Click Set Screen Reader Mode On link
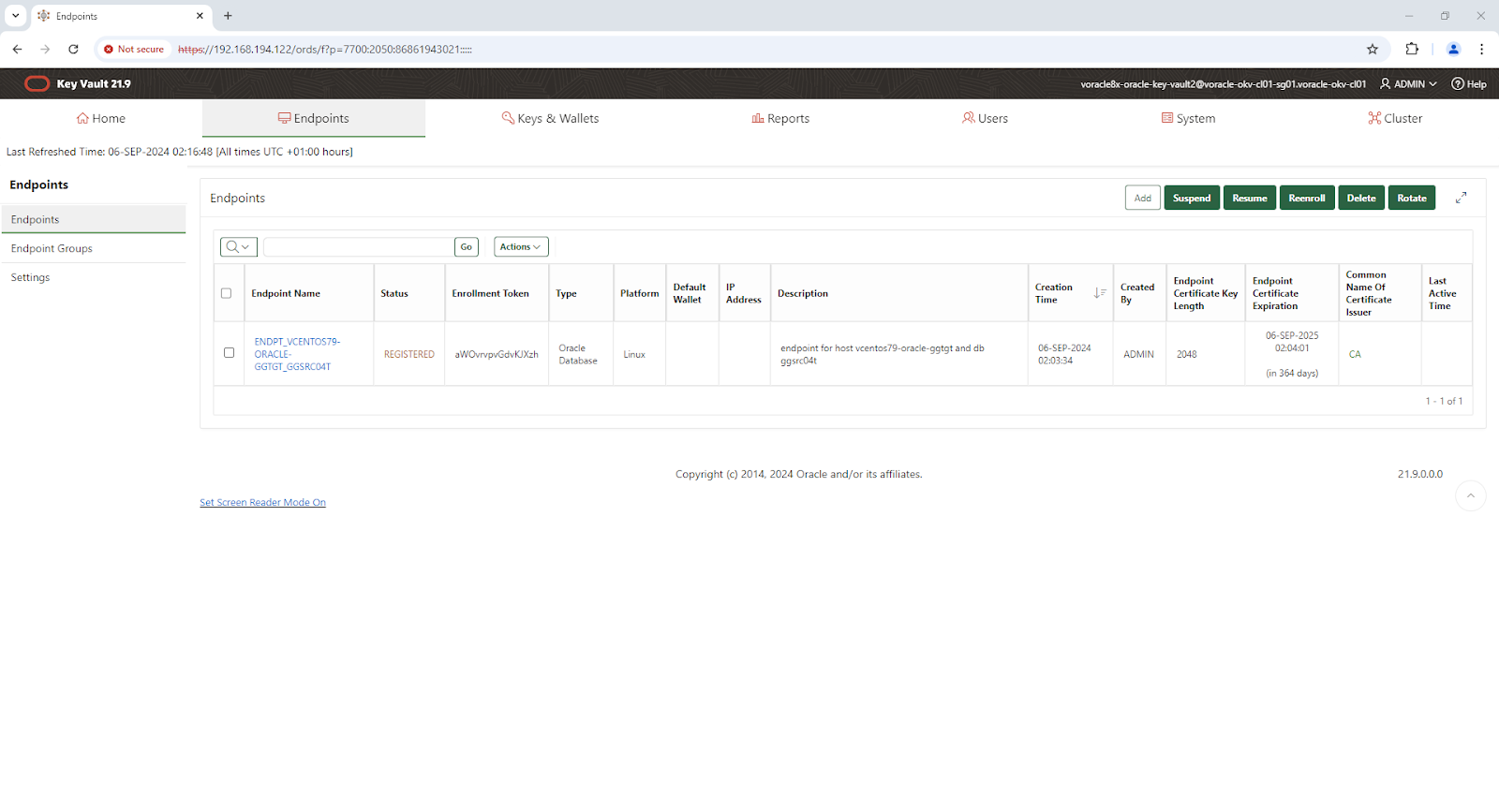 (262, 502)
